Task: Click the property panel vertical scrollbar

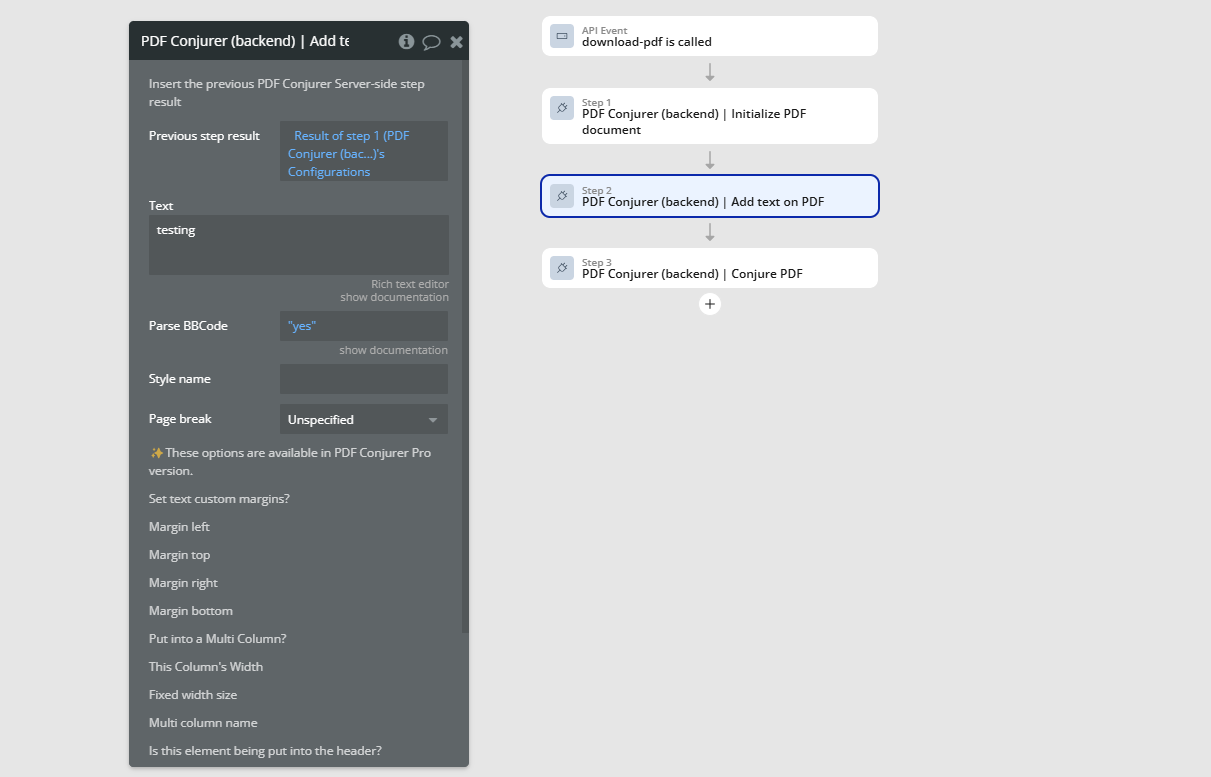Action: click(465, 346)
